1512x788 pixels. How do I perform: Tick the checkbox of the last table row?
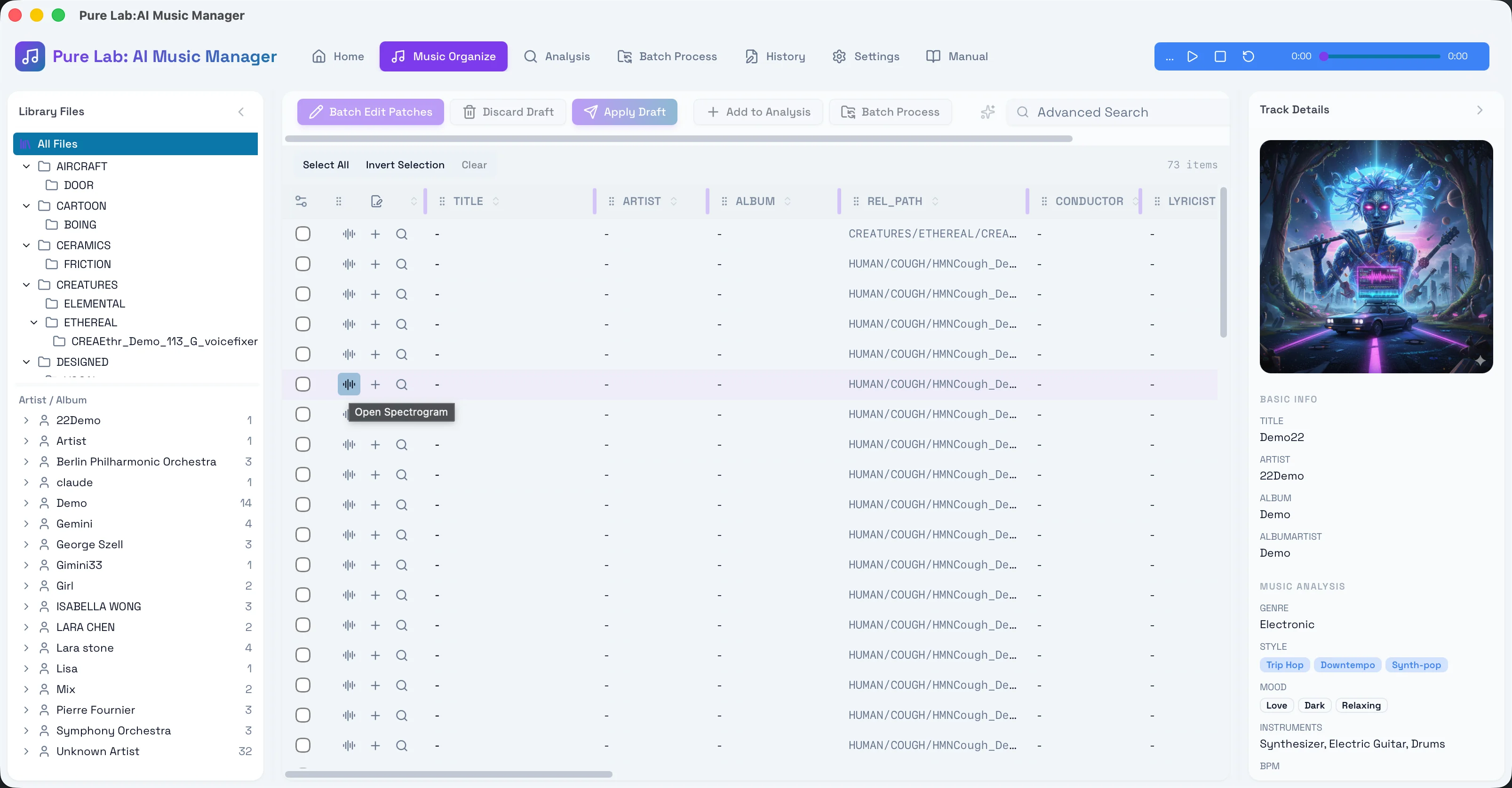(303, 745)
